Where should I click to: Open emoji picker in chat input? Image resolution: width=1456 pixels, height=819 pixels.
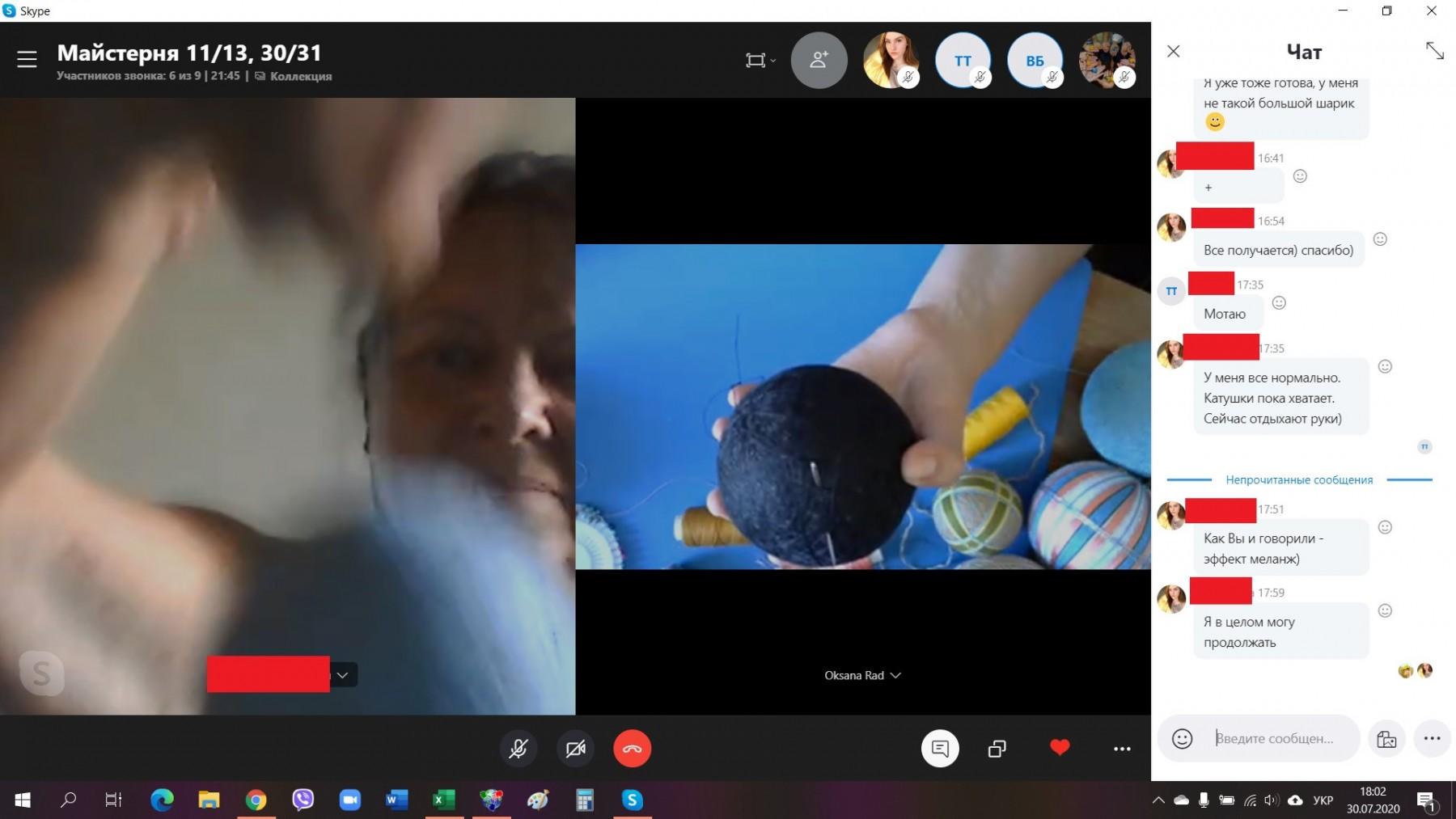pos(1182,738)
